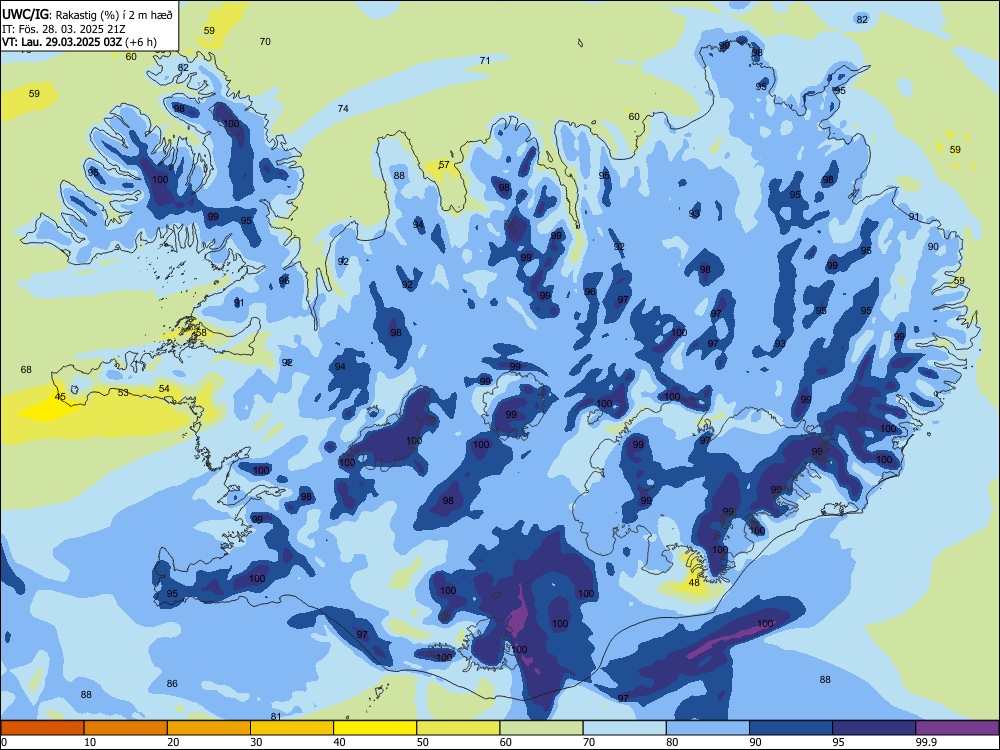Click the '57' value on the northern peninsula
The image size is (1000, 750).
(444, 165)
